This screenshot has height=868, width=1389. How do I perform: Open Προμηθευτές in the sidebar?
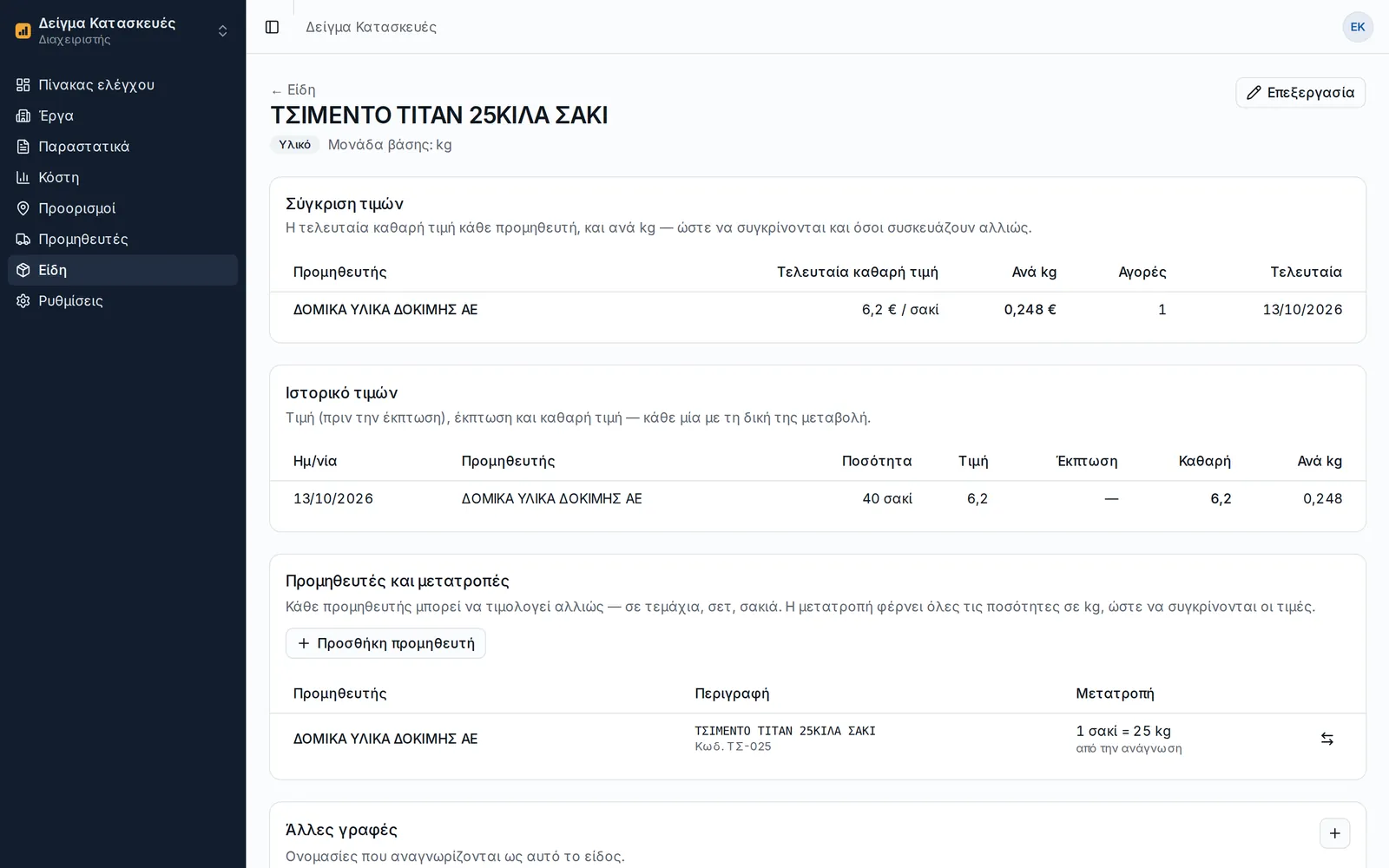tap(122, 239)
